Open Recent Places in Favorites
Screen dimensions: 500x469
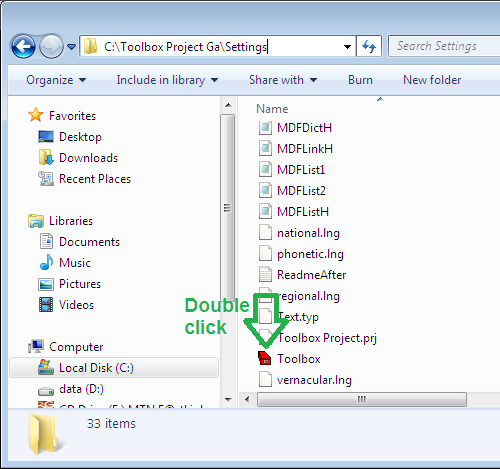tap(95, 179)
